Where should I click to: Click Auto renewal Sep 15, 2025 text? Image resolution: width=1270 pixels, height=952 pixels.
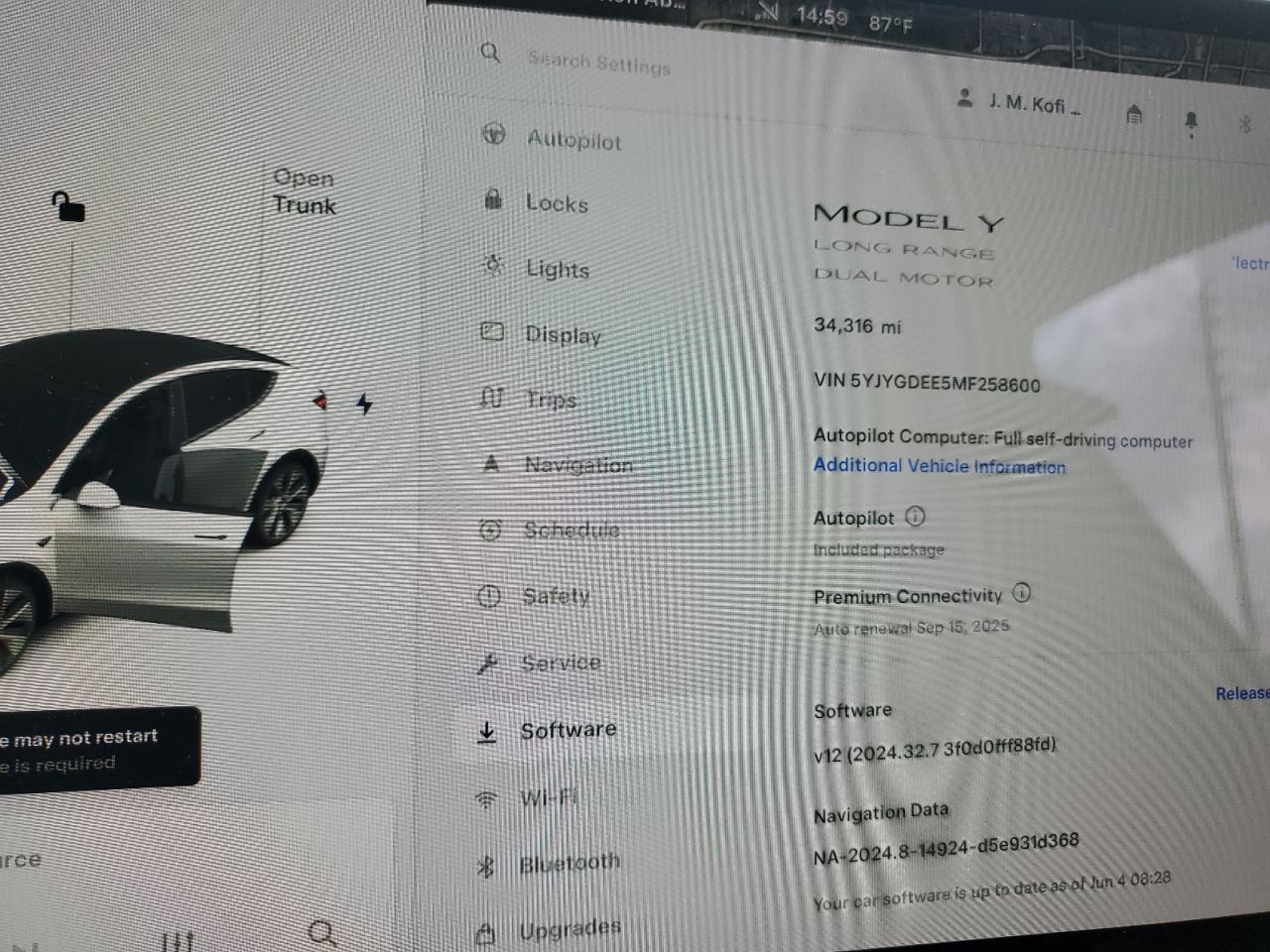pyautogui.click(x=911, y=628)
